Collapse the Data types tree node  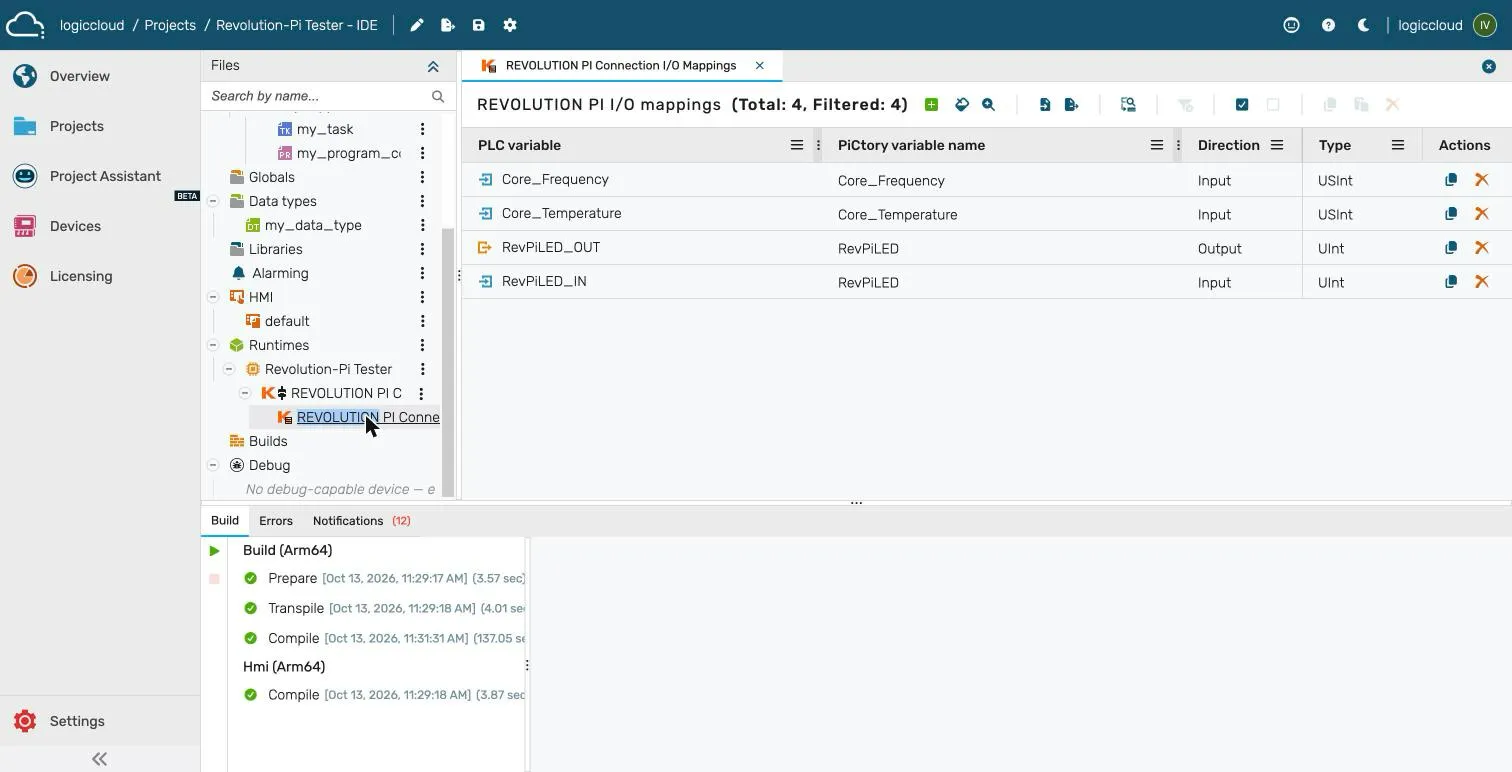[213, 201]
